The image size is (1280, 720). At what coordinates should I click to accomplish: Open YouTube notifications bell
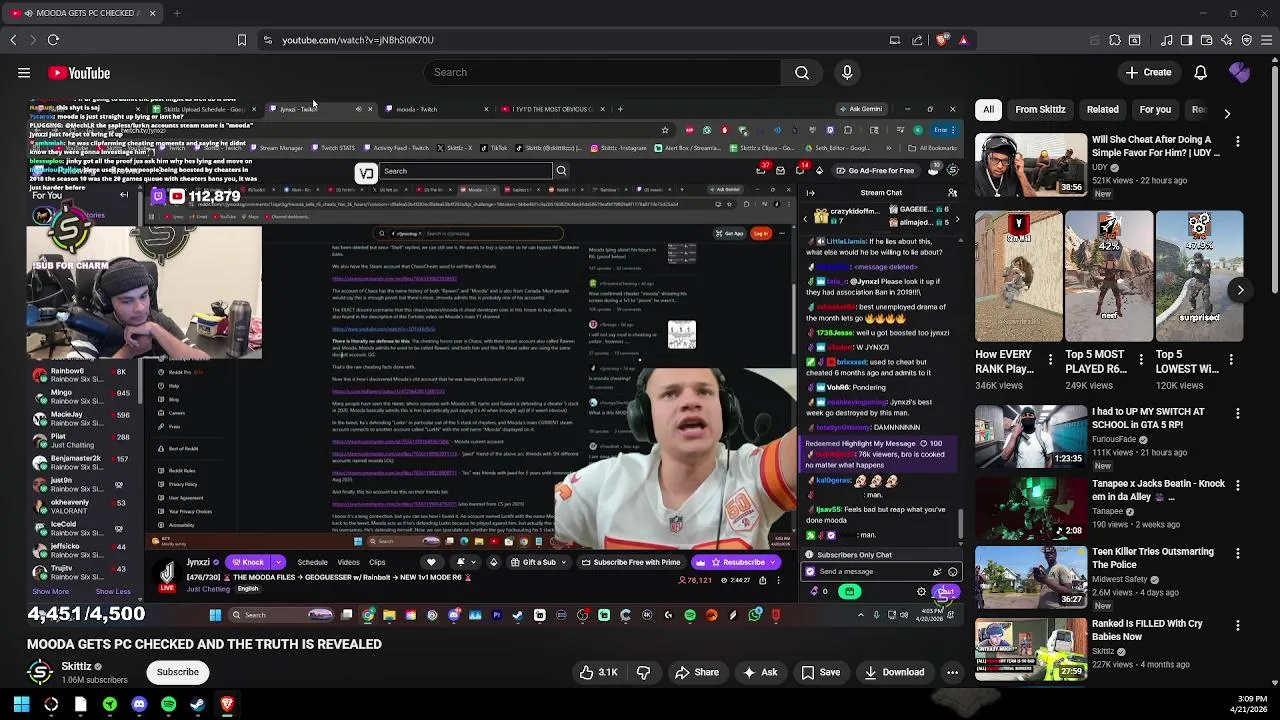point(1200,72)
